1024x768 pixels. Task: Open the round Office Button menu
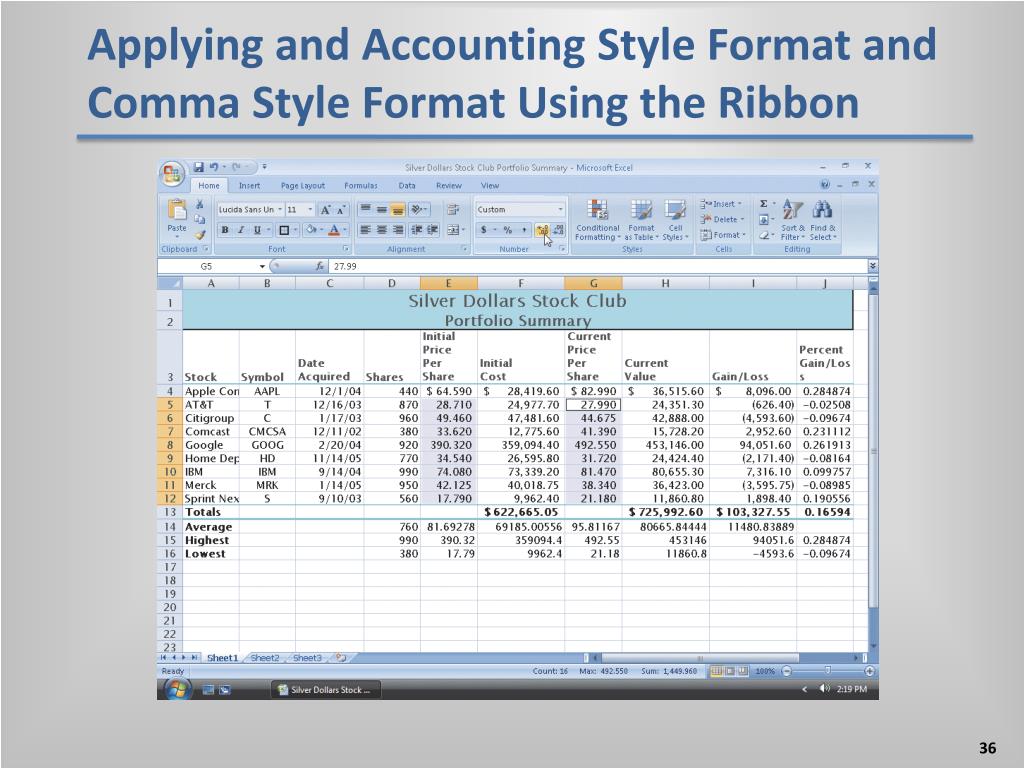point(172,174)
